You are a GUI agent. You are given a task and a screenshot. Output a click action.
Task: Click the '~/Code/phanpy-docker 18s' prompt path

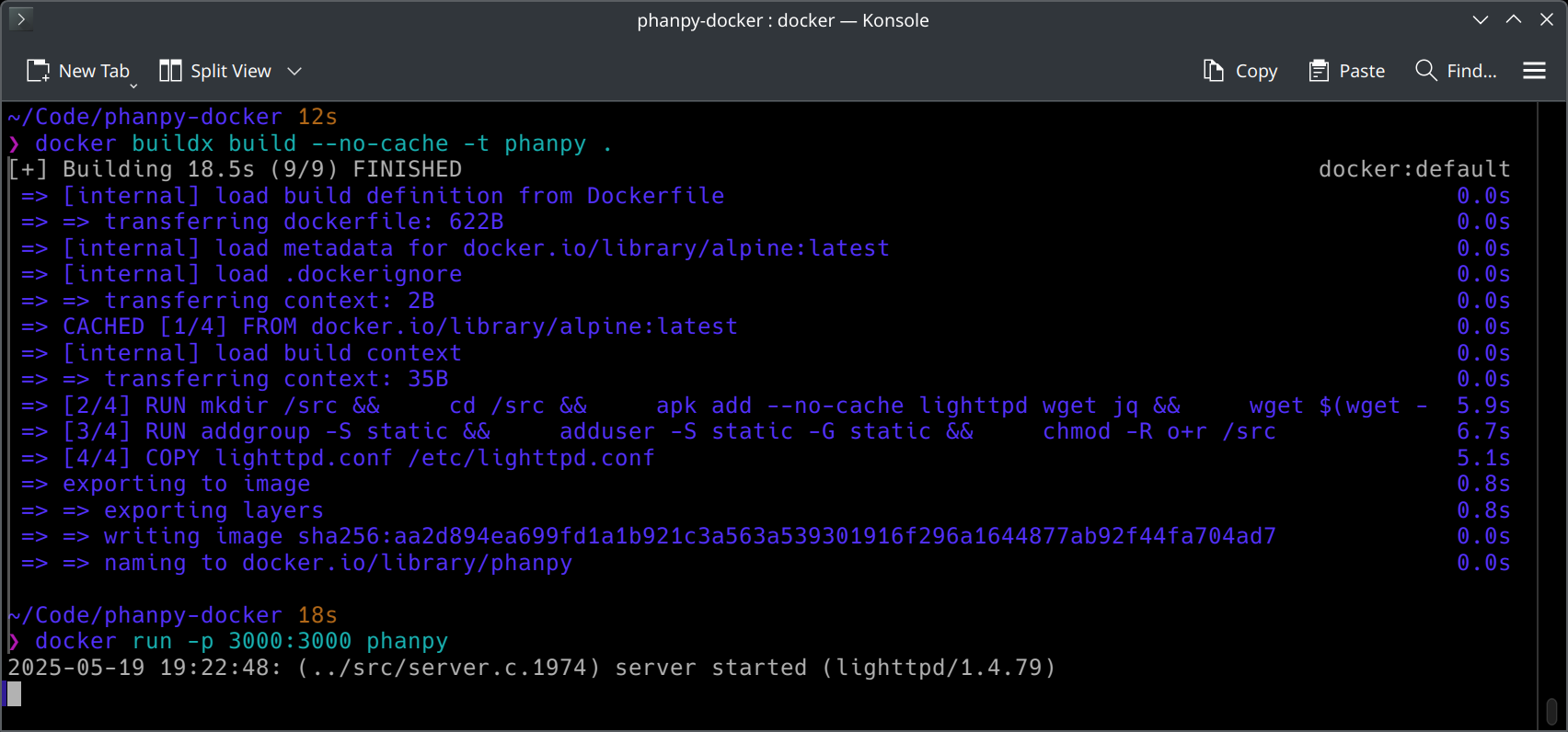(x=172, y=615)
